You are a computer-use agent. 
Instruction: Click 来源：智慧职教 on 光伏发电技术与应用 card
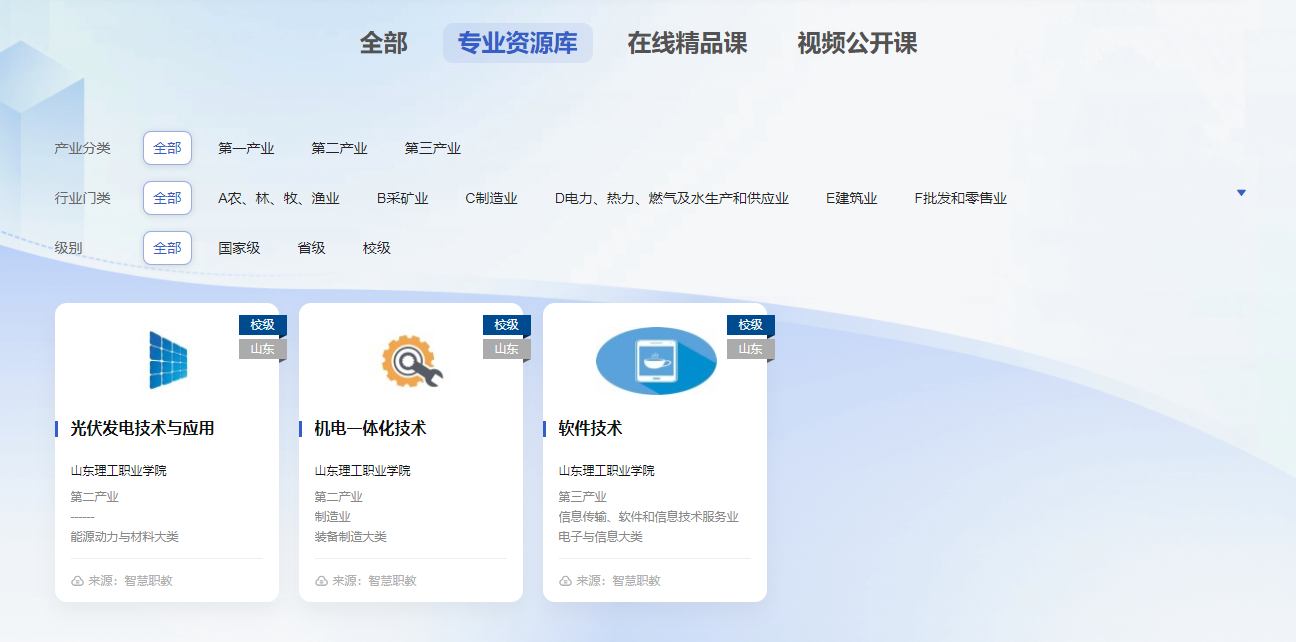pyautogui.click(x=130, y=581)
